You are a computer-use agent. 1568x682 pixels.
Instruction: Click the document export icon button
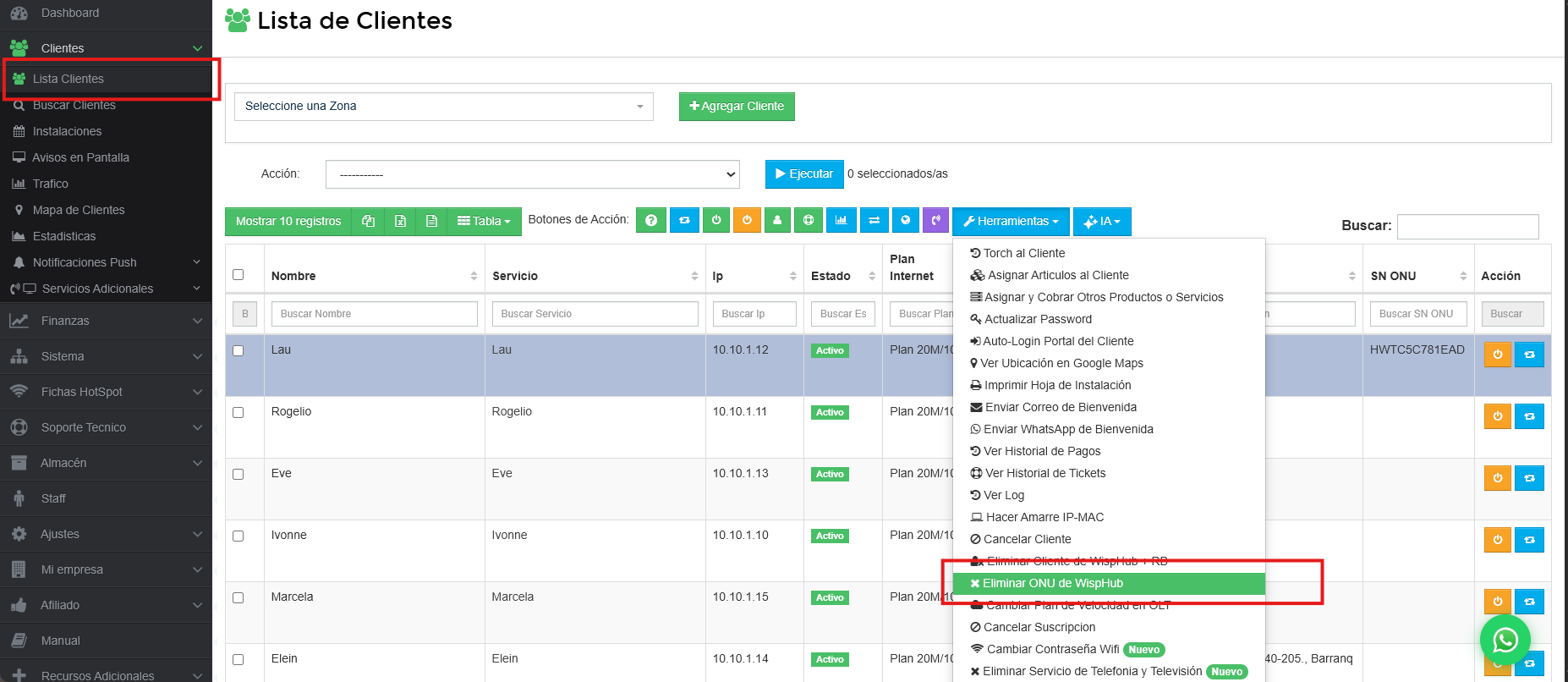[x=431, y=221]
